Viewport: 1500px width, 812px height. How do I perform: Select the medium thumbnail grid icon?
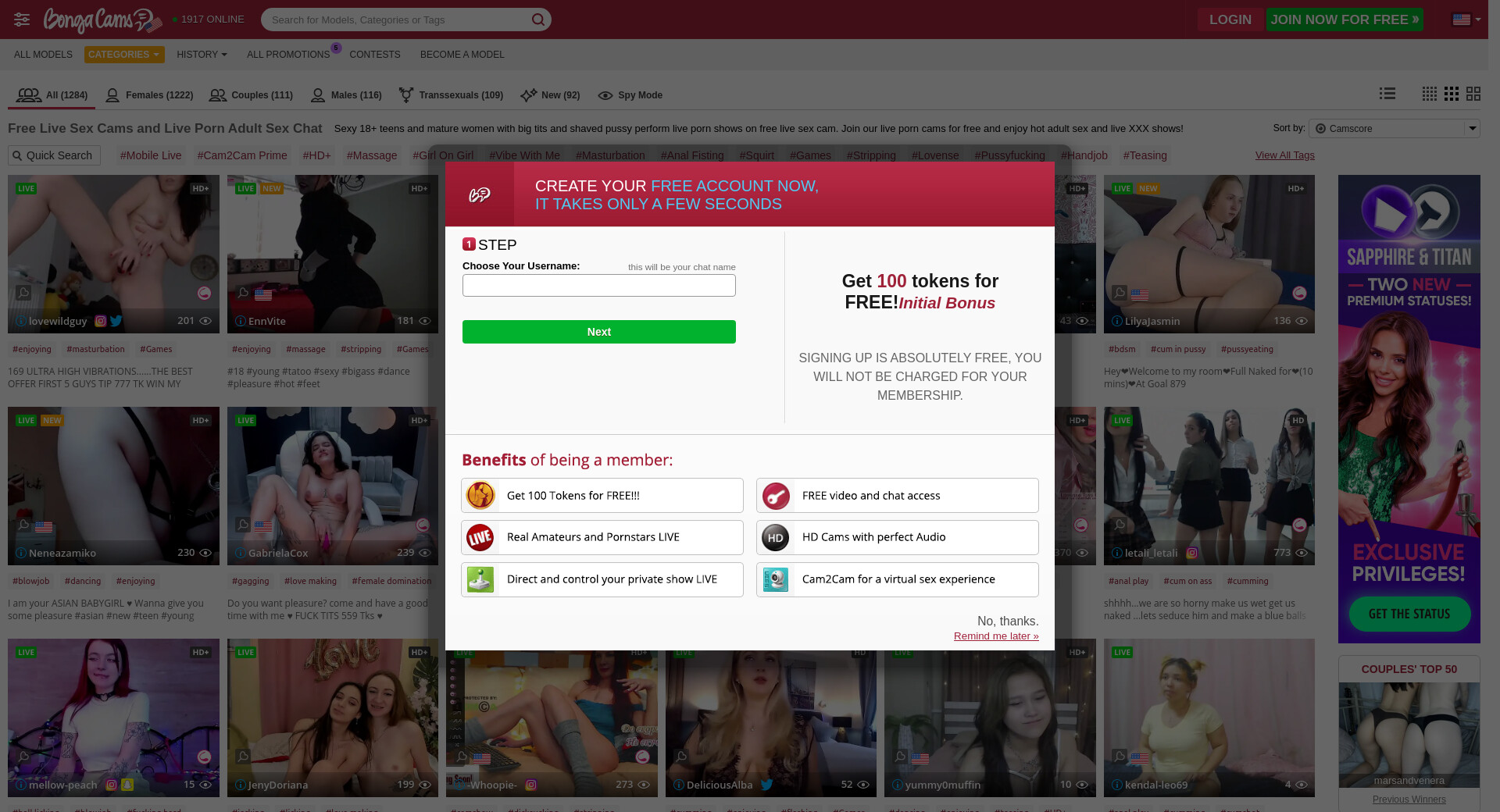click(x=1452, y=94)
